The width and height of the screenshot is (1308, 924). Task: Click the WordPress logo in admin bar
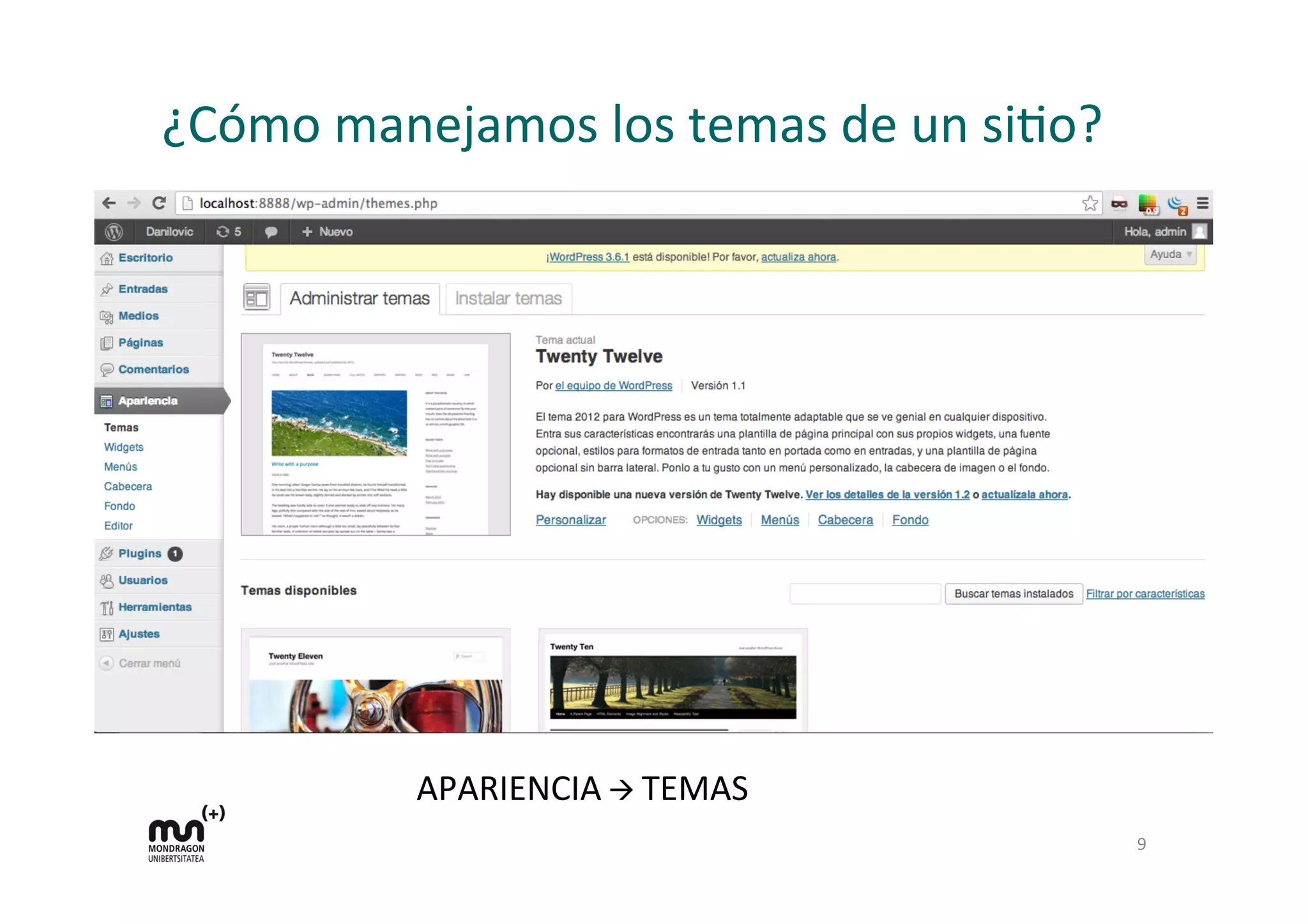(114, 232)
